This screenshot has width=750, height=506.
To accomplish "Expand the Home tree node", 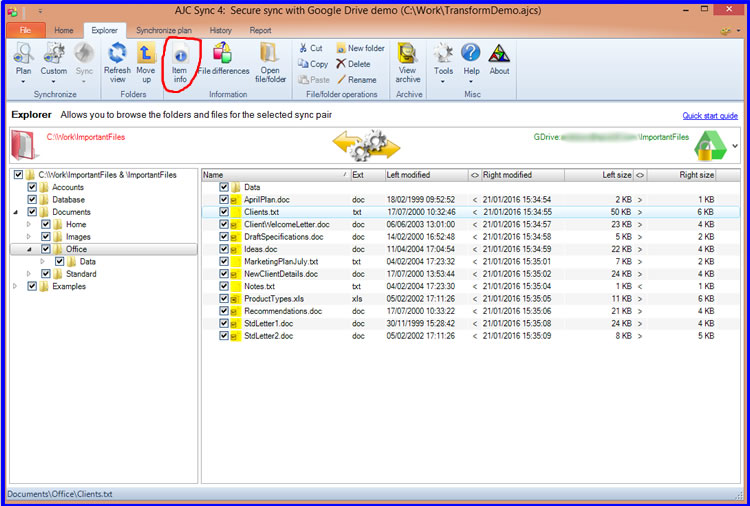I will tap(29, 224).
